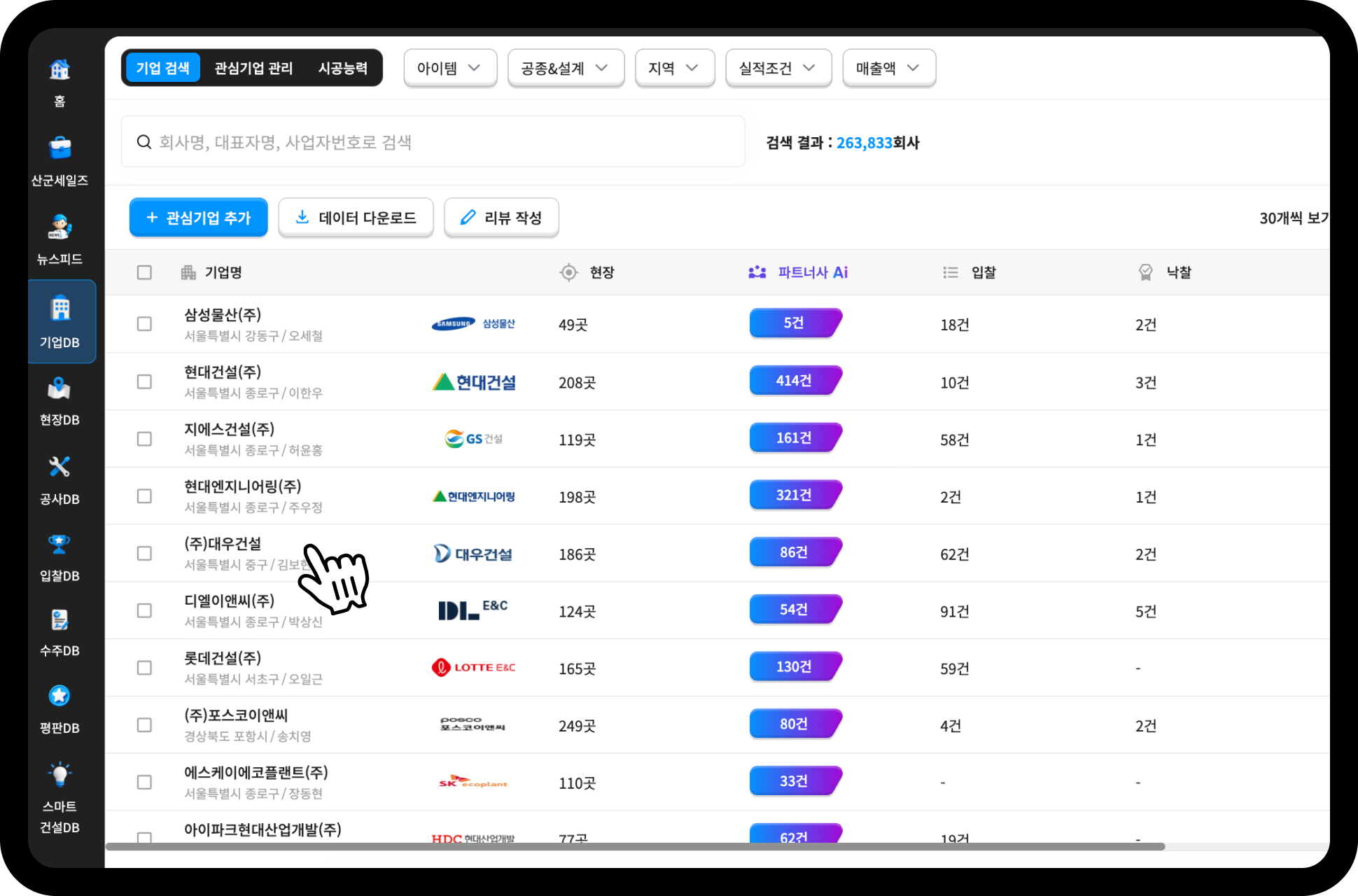
Task: Click the 263,833 search result count
Action: 864,143
